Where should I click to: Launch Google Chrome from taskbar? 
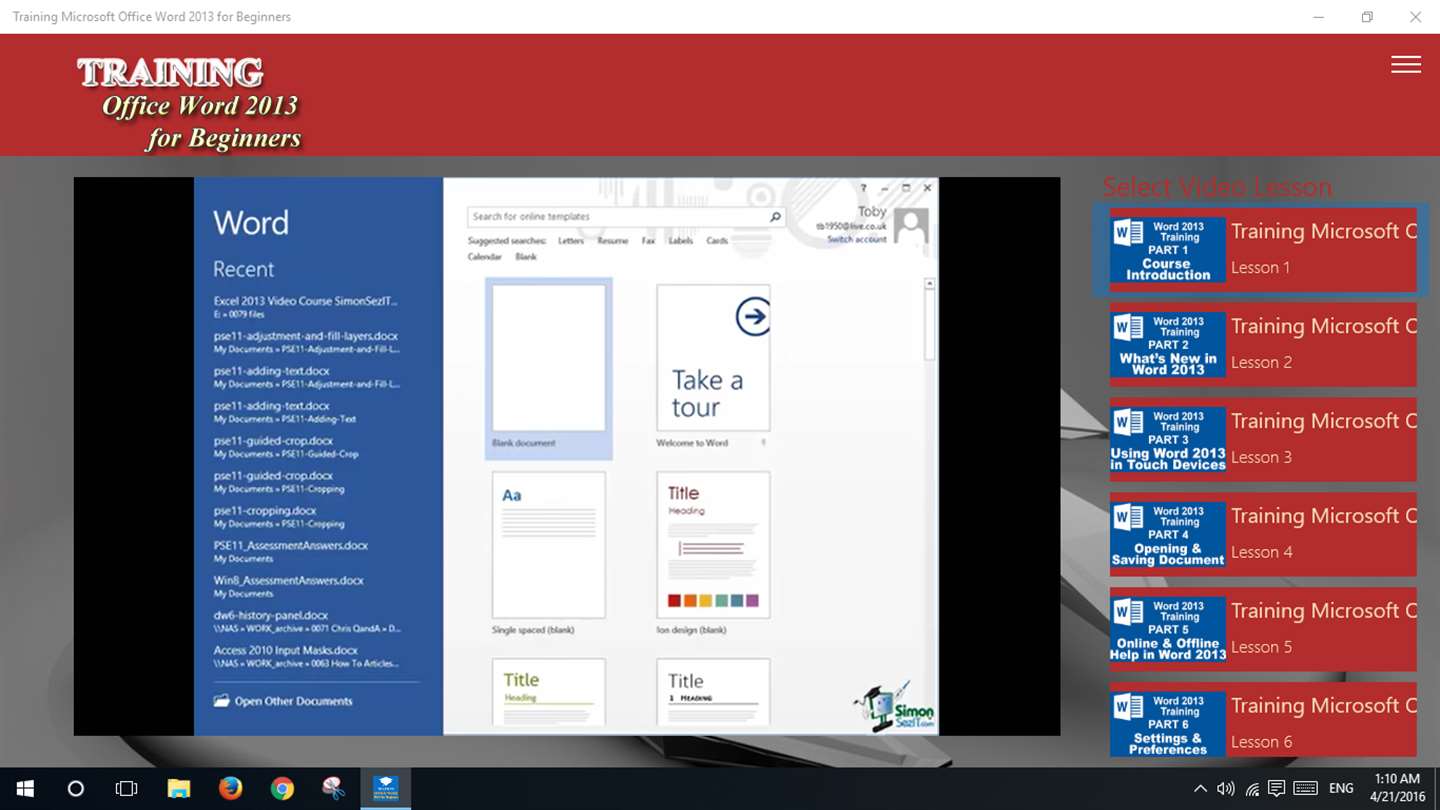[x=282, y=789]
